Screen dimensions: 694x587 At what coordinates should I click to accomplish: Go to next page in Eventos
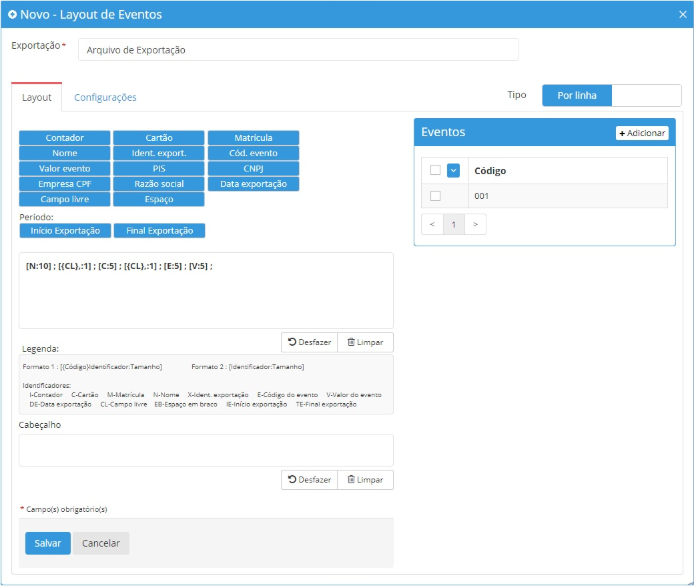[476, 225]
